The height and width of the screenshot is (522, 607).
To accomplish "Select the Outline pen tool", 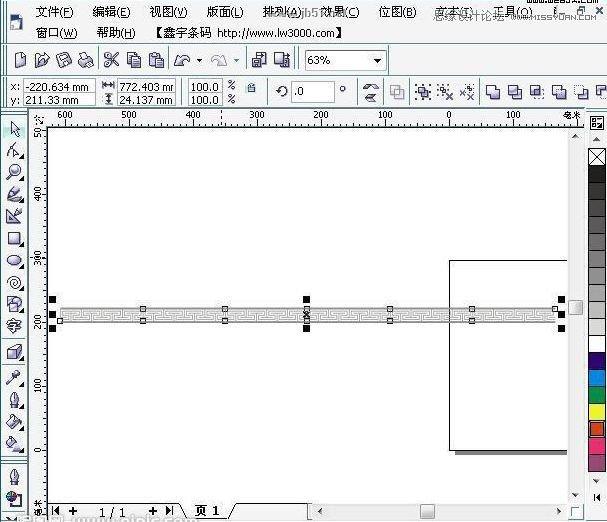I will click(x=15, y=400).
